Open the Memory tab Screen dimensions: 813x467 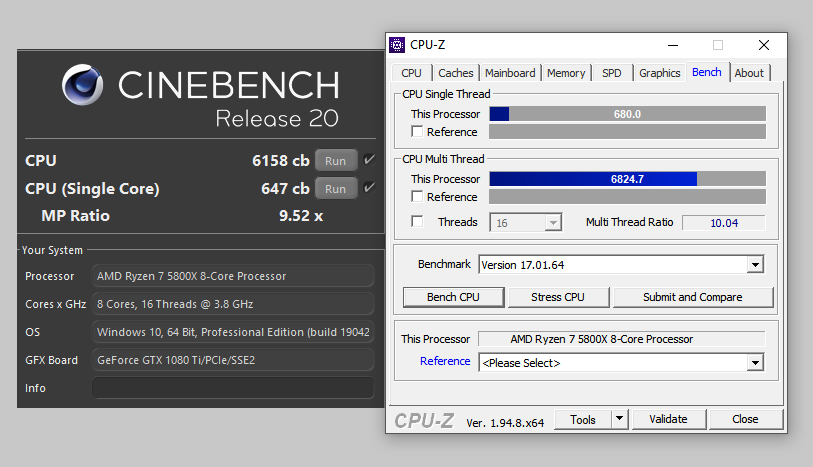(566, 73)
